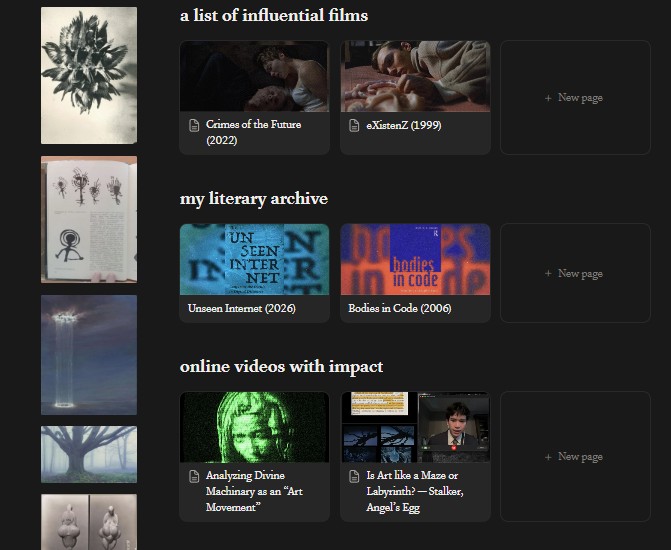Click the open book with figure drawings image
The image size is (671, 550).
[x=89, y=220]
